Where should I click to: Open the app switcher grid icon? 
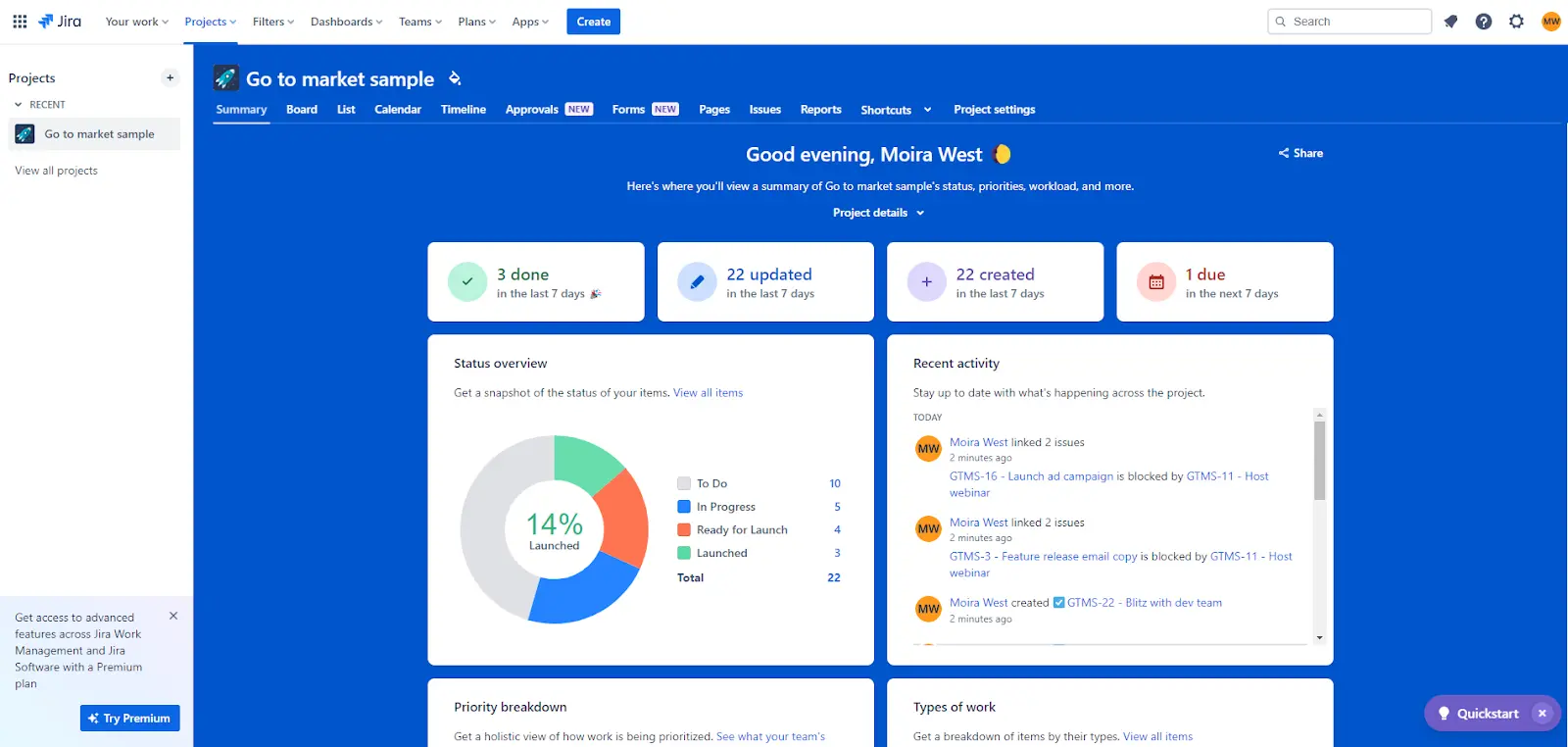coord(20,21)
